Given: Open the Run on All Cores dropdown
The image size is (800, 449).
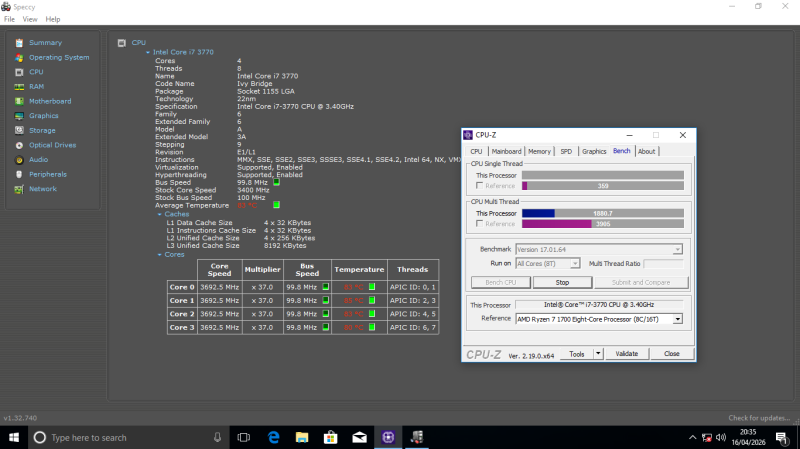Looking at the screenshot, I should [x=575, y=263].
